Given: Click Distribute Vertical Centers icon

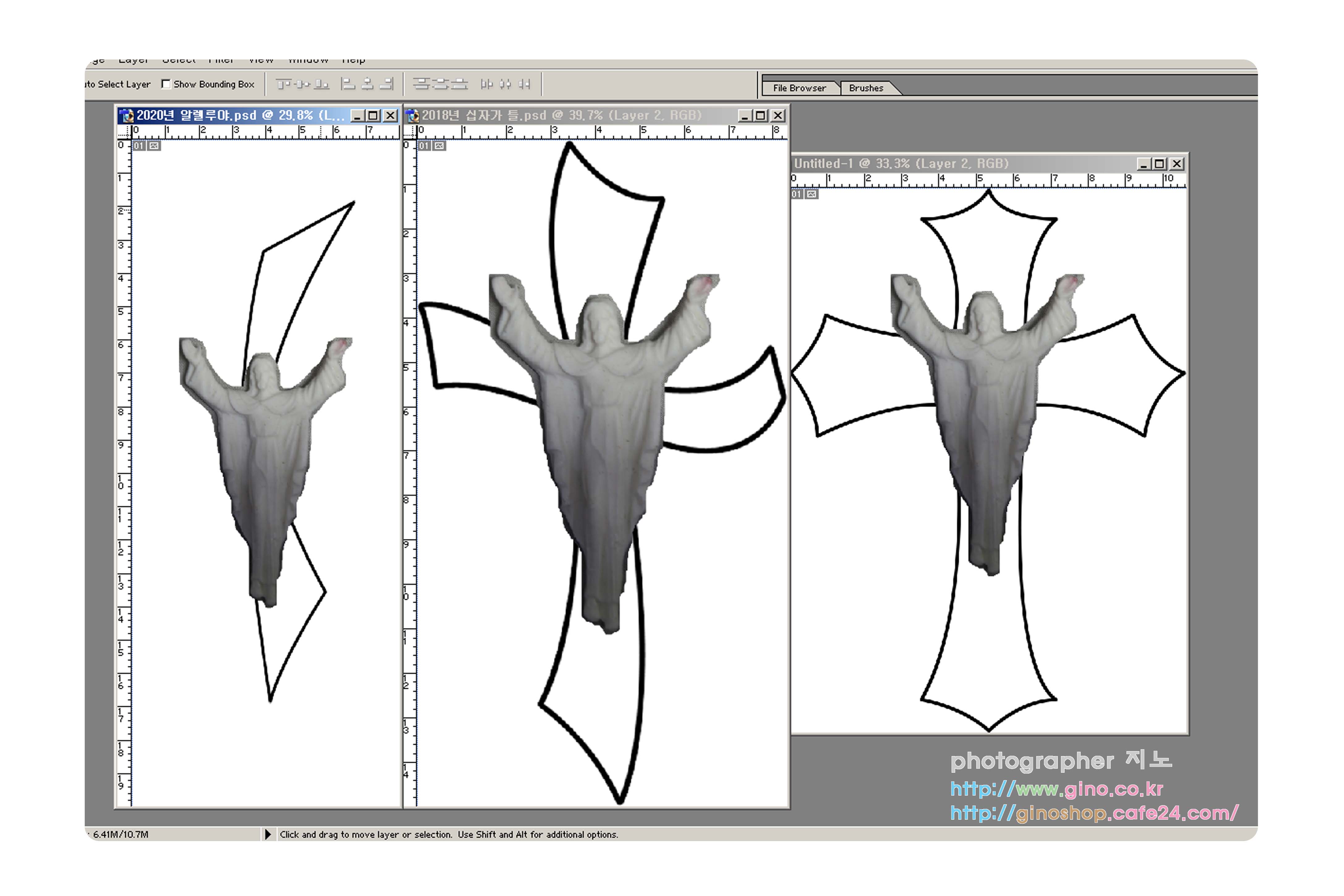Looking at the screenshot, I should point(440,85).
